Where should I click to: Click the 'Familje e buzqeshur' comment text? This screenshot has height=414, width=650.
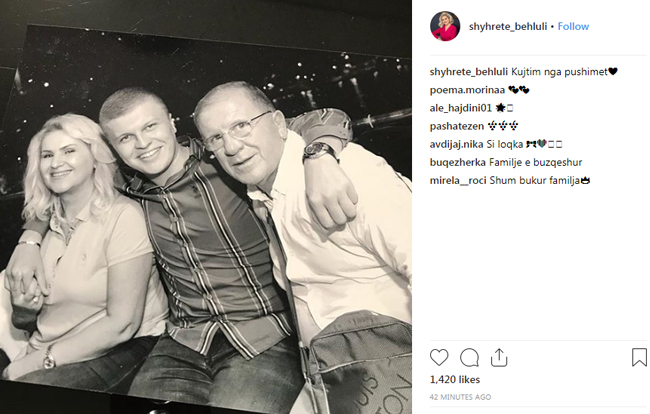click(536, 162)
